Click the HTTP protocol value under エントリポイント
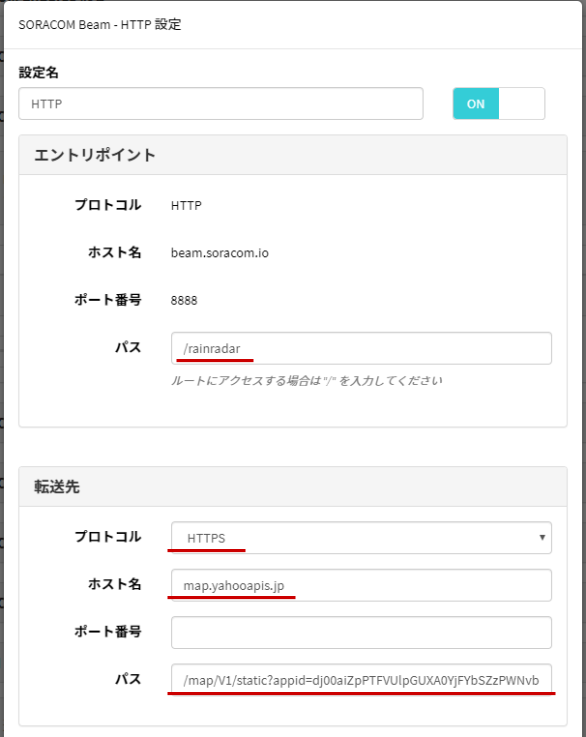This screenshot has height=737, width=586. coord(186,205)
